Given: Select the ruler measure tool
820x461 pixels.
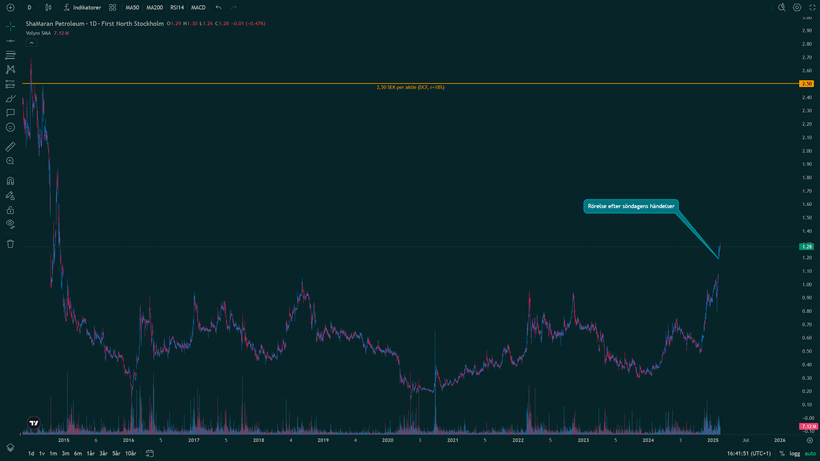Looking at the screenshot, I should coord(10,146).
